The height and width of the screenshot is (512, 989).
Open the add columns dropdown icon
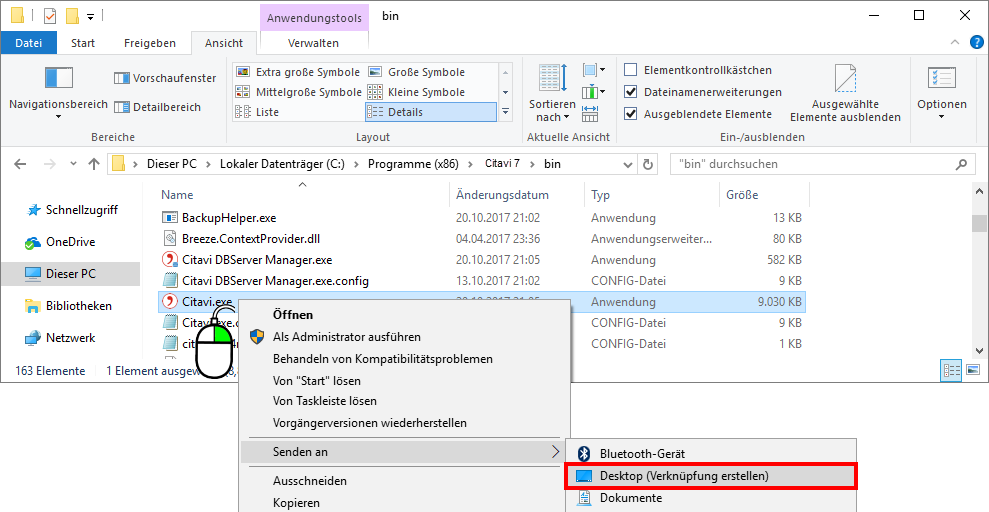(594, 93)
